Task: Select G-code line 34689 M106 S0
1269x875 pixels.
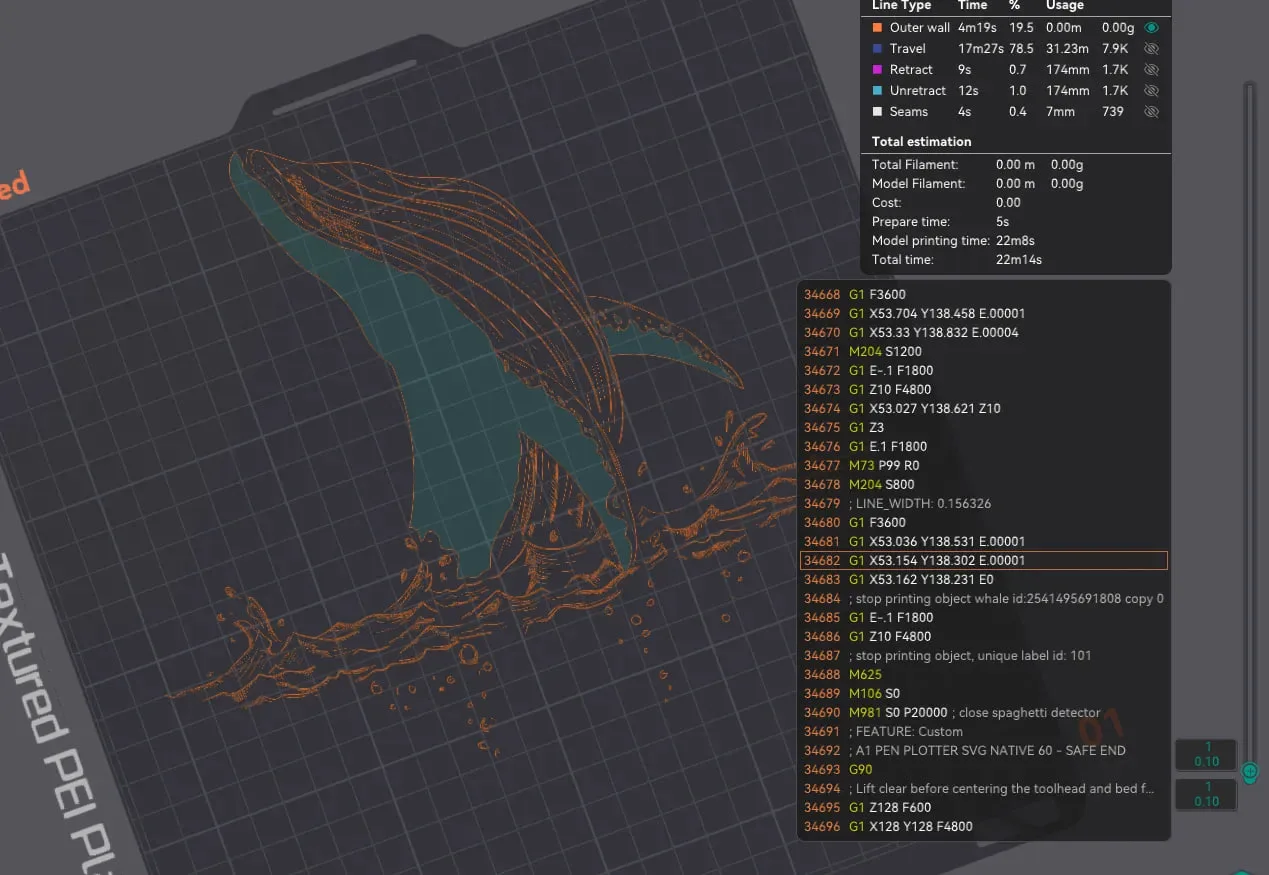Action: click(983, 694)
